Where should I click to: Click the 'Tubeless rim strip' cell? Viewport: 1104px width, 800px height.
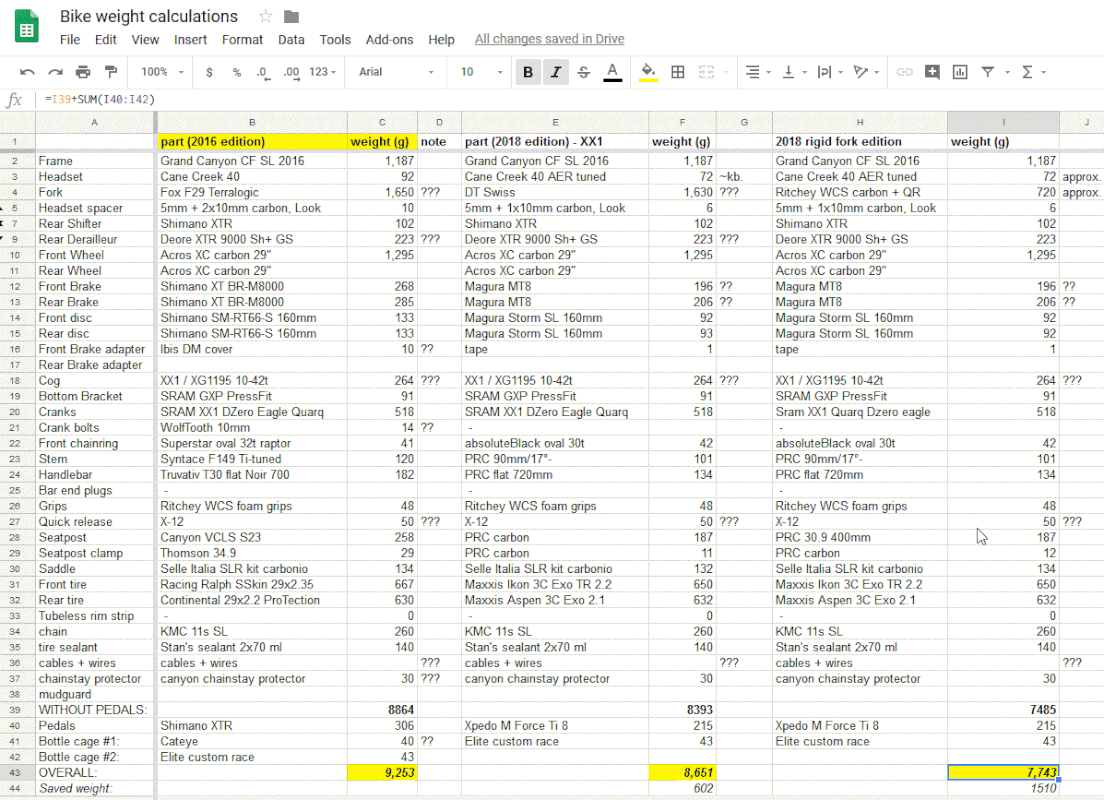coord(95,615)
